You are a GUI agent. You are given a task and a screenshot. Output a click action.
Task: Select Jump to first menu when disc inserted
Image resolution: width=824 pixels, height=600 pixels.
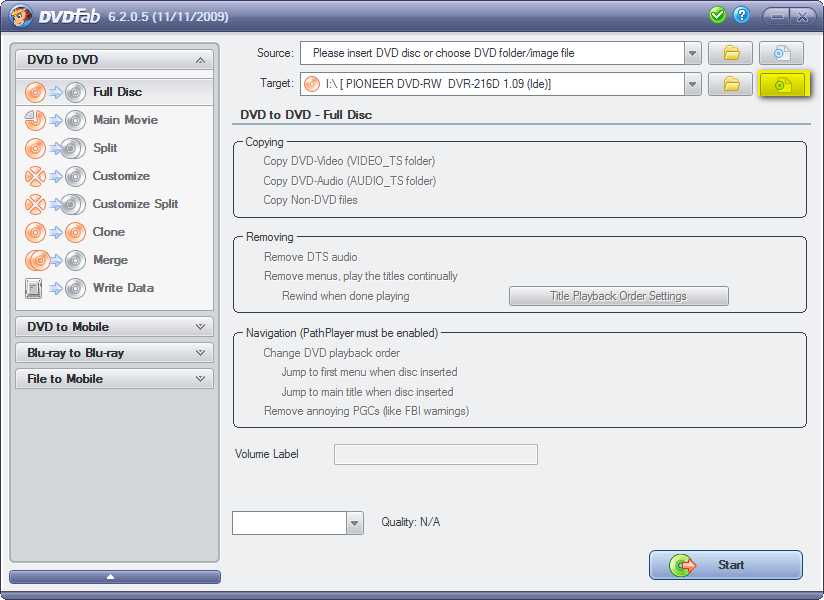click(369, 373)
